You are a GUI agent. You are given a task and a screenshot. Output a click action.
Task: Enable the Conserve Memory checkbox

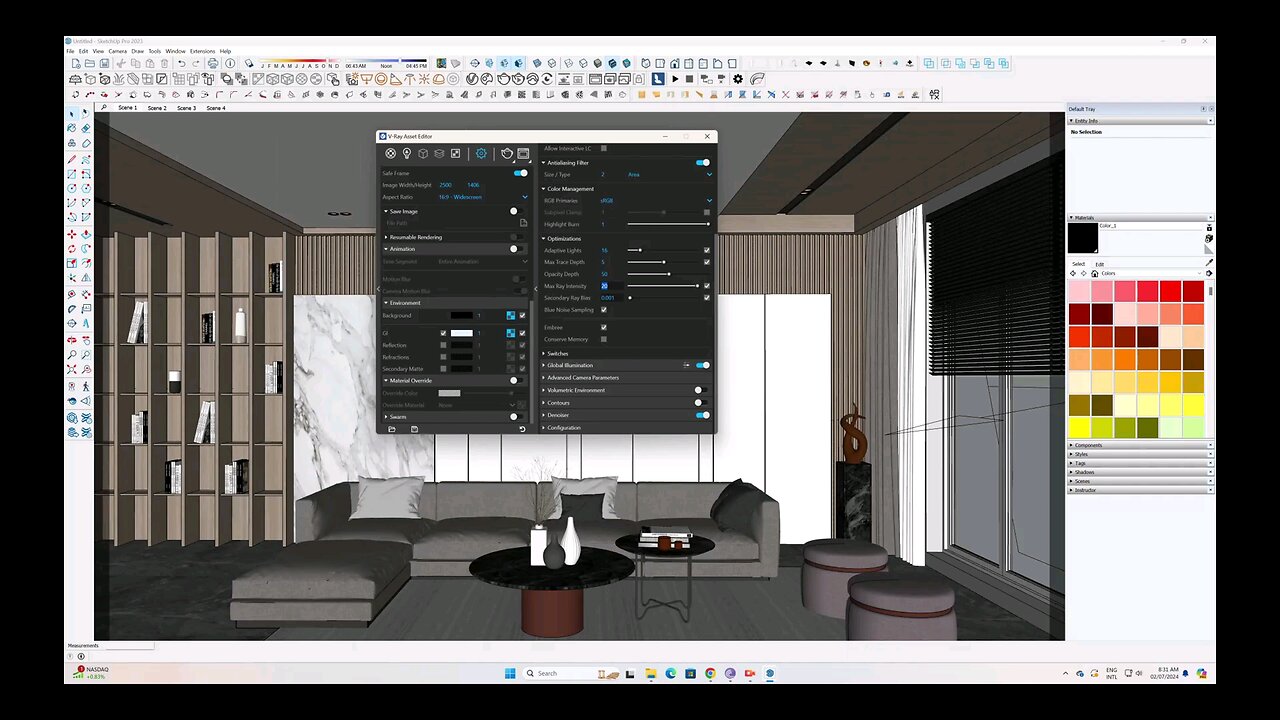604,339
